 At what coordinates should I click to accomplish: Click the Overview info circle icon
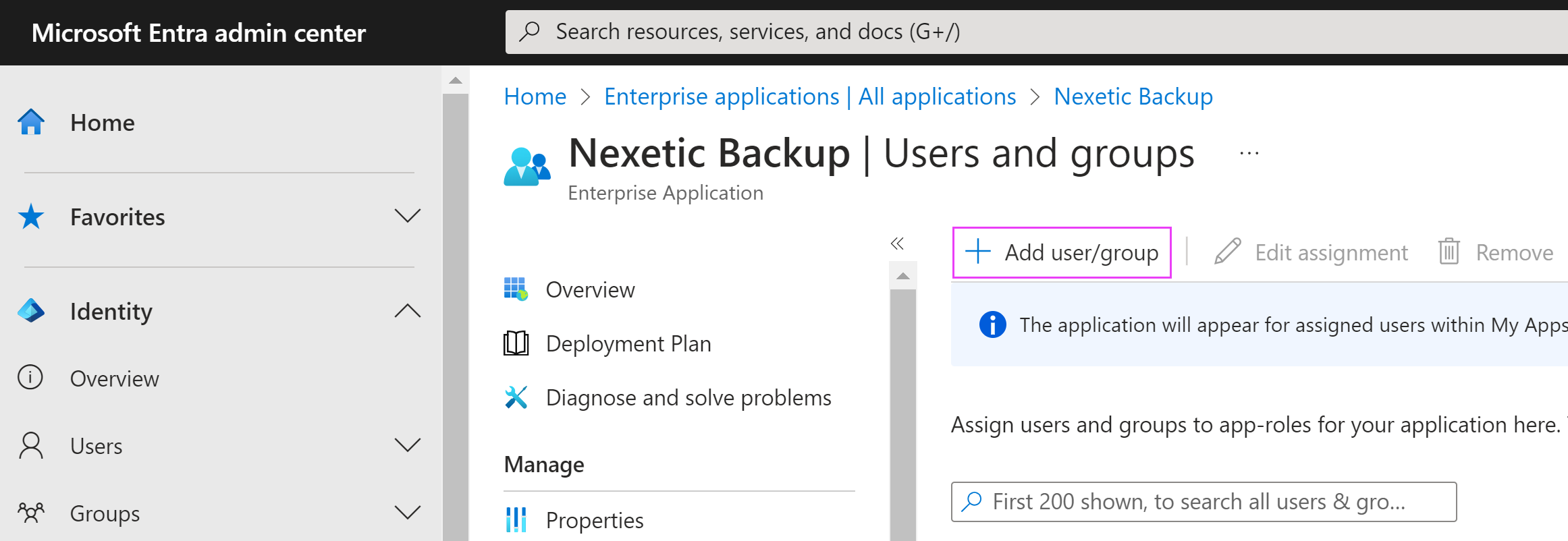30,377
